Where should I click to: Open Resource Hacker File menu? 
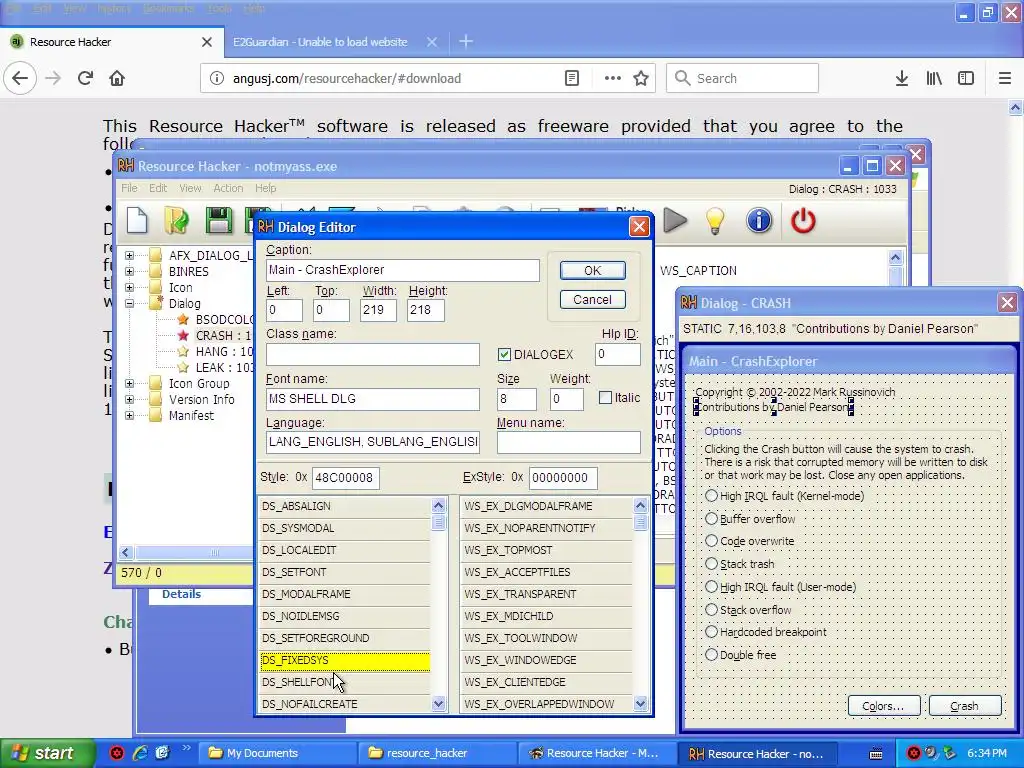129,188
